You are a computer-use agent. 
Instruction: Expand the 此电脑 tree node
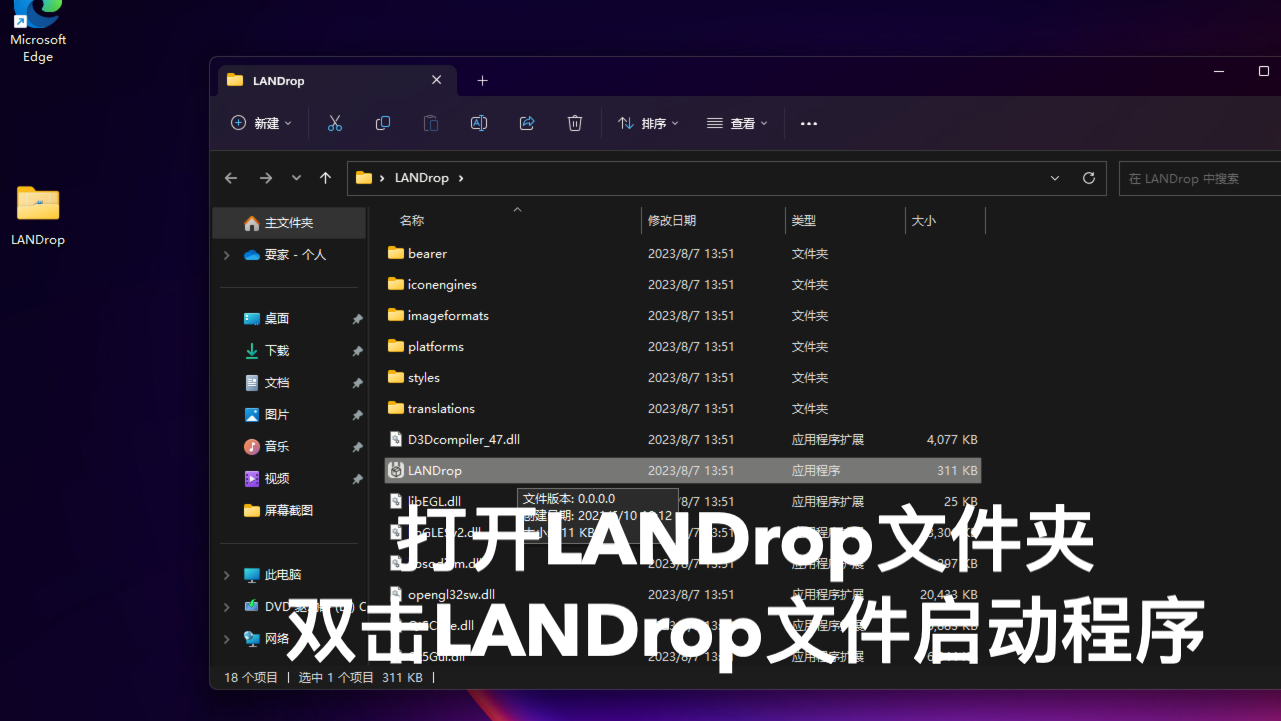pos(227,575)
